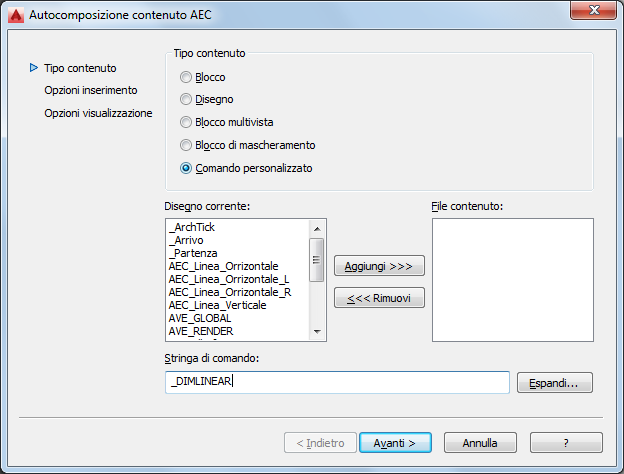Select the Blocco radio button
Viewport: 624px width, 474px height.
(x=186, y=77)
